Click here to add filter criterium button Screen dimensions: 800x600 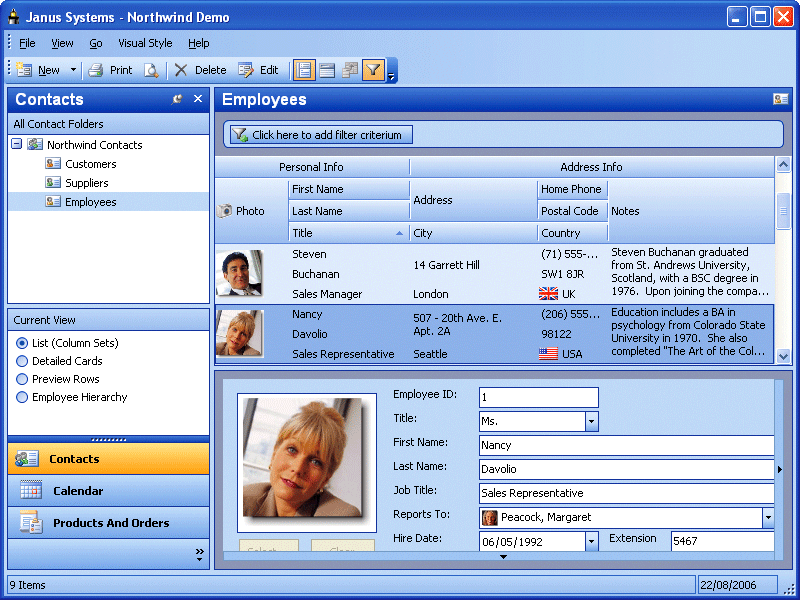[321, 135]
